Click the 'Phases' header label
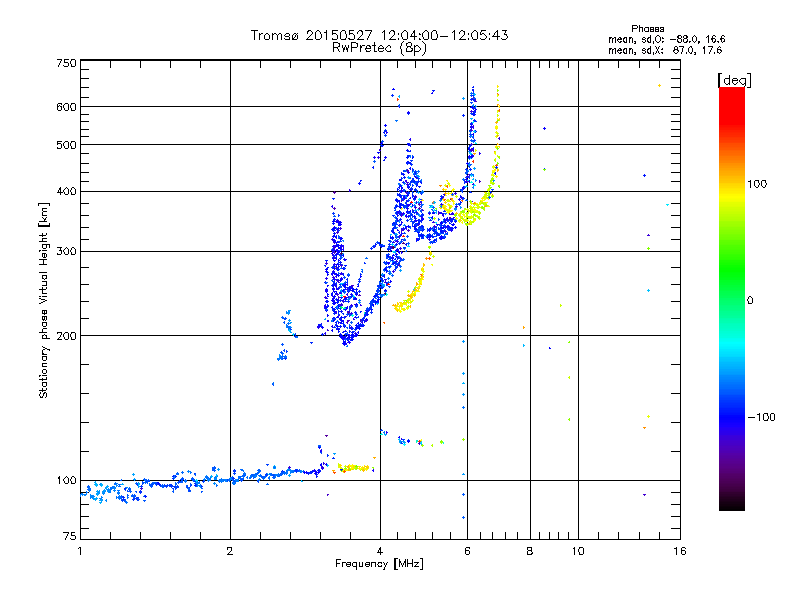 (x=647, y=29)
